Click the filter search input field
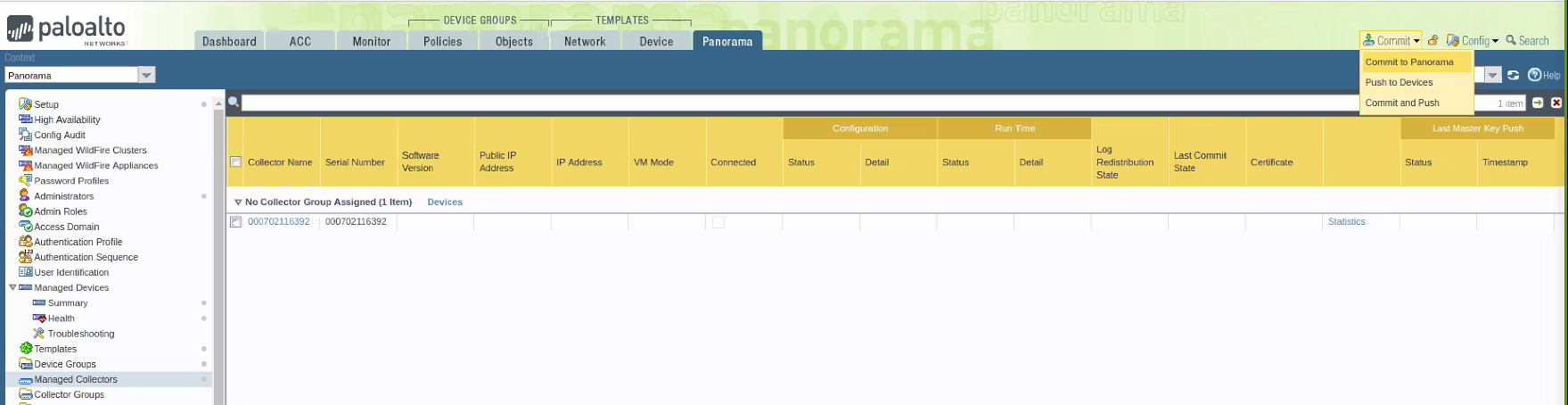This screenshot has height=405, width=1568. (x=800, y=103)
